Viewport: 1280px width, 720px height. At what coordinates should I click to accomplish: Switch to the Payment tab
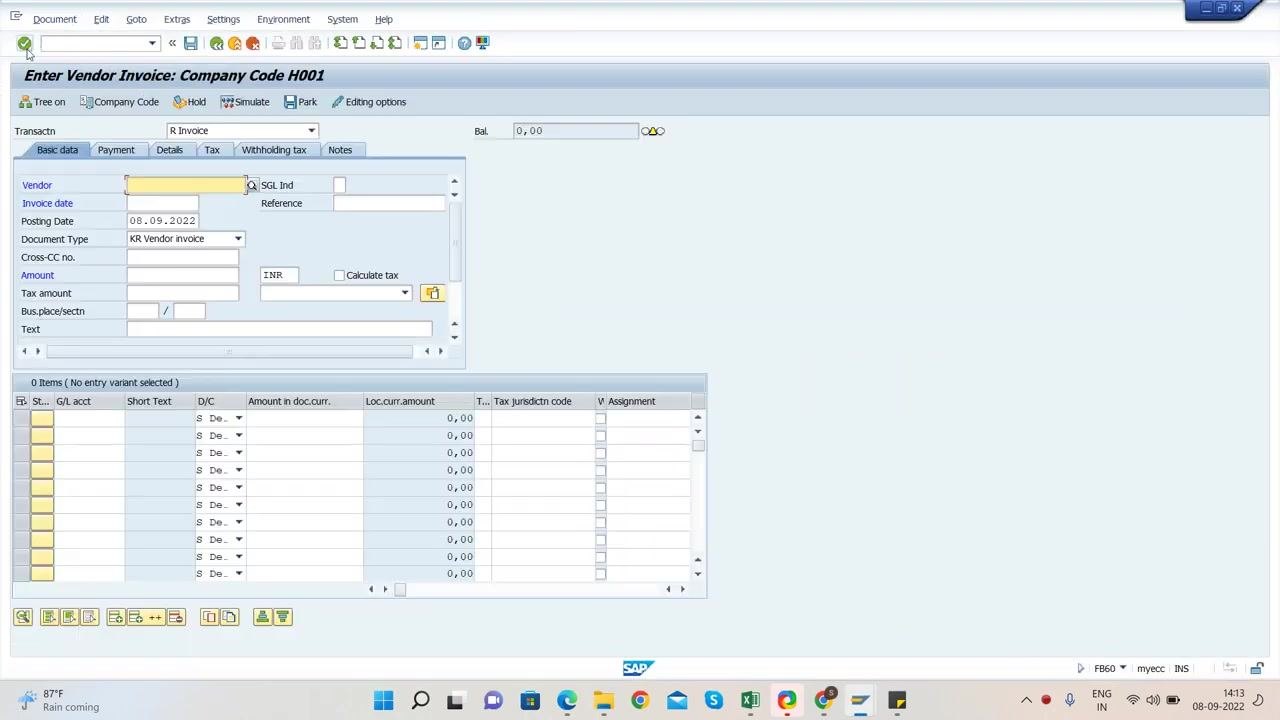[x=116, y=150]
